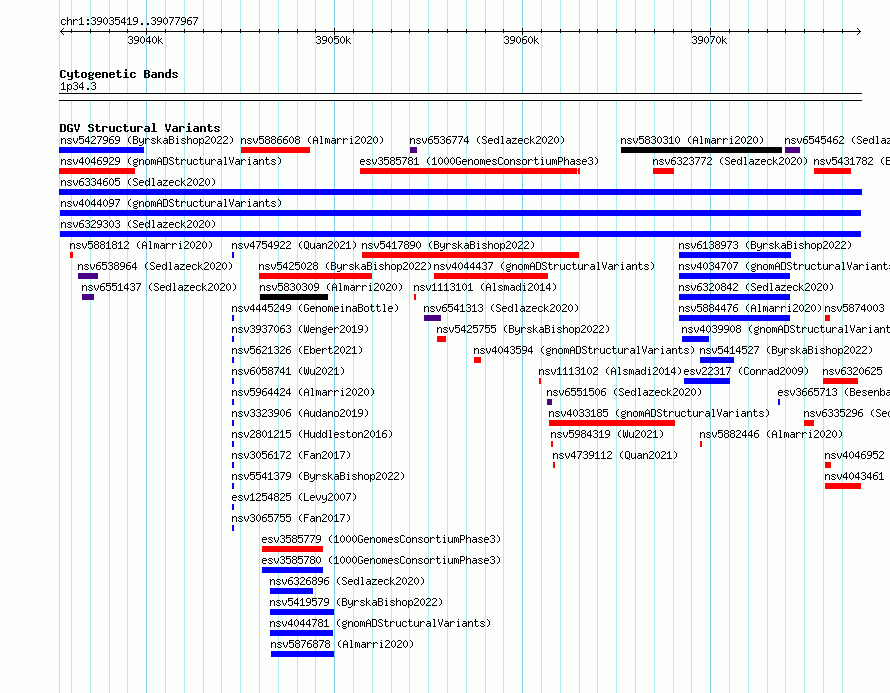Open nsv5886608 (Almarri2020) variant label

click(x=312, y=140)
